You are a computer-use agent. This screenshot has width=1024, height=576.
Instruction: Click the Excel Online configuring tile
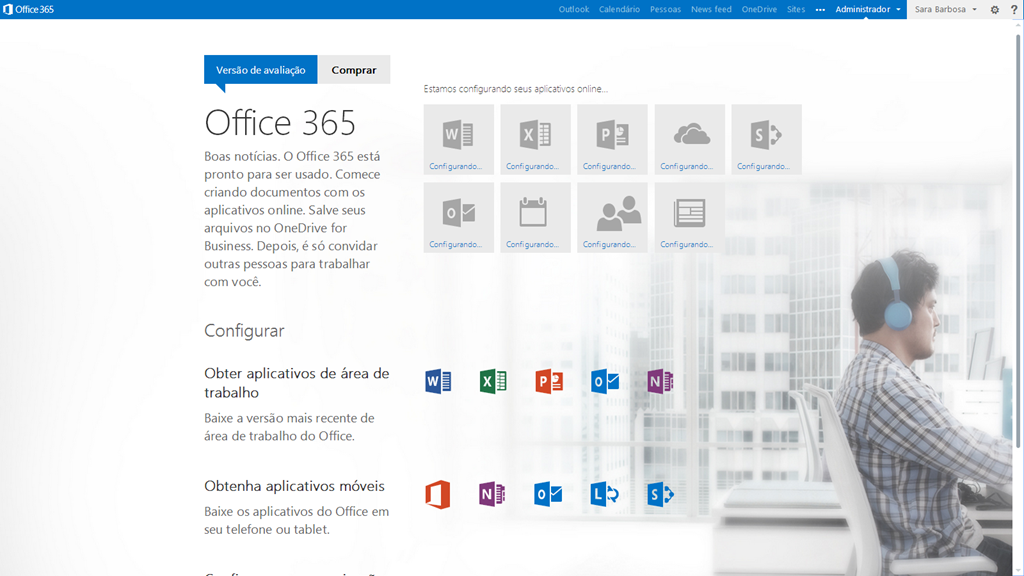coord(535,139)
